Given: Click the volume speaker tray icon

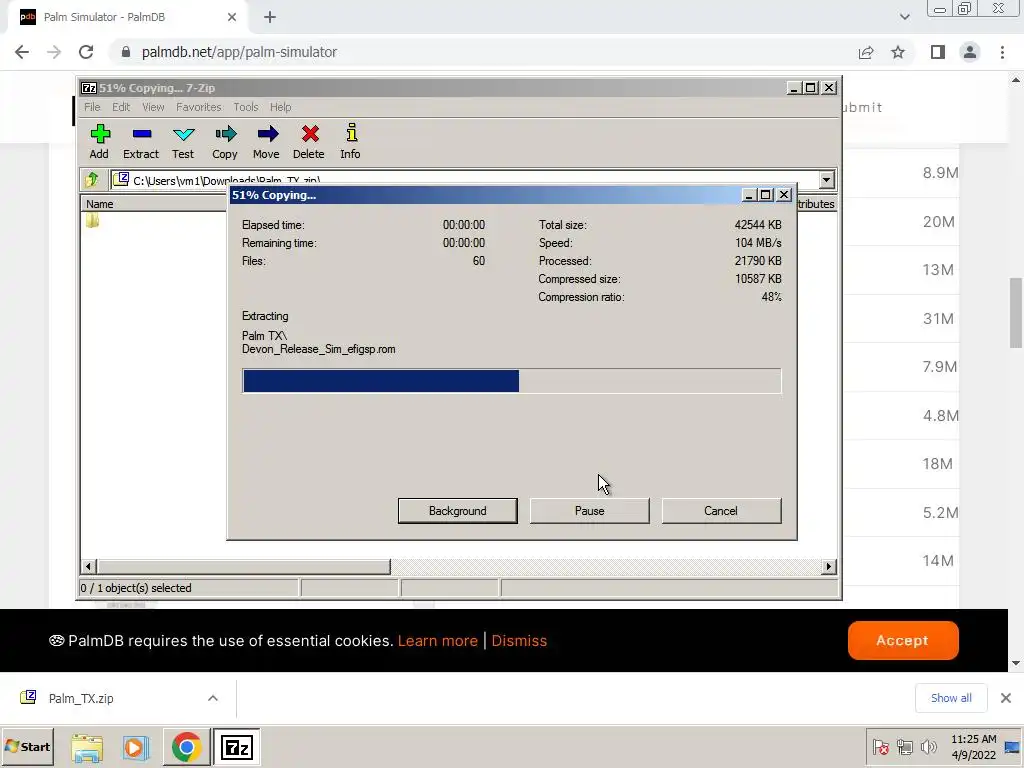Looking at the screenshot, I should (928, 746).
